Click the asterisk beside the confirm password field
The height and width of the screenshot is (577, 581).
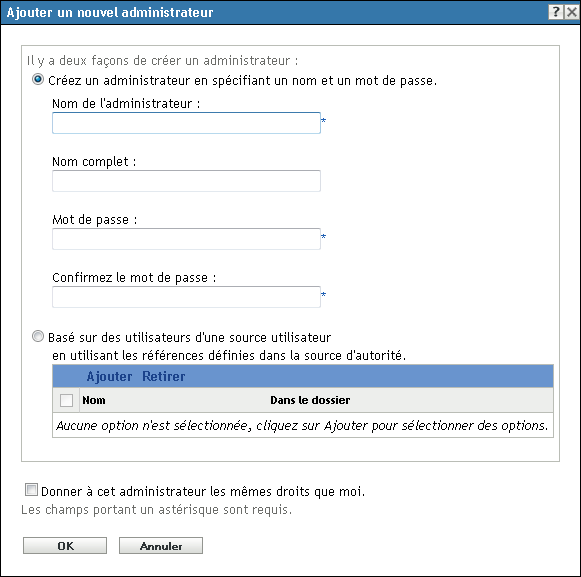[323, 295]
